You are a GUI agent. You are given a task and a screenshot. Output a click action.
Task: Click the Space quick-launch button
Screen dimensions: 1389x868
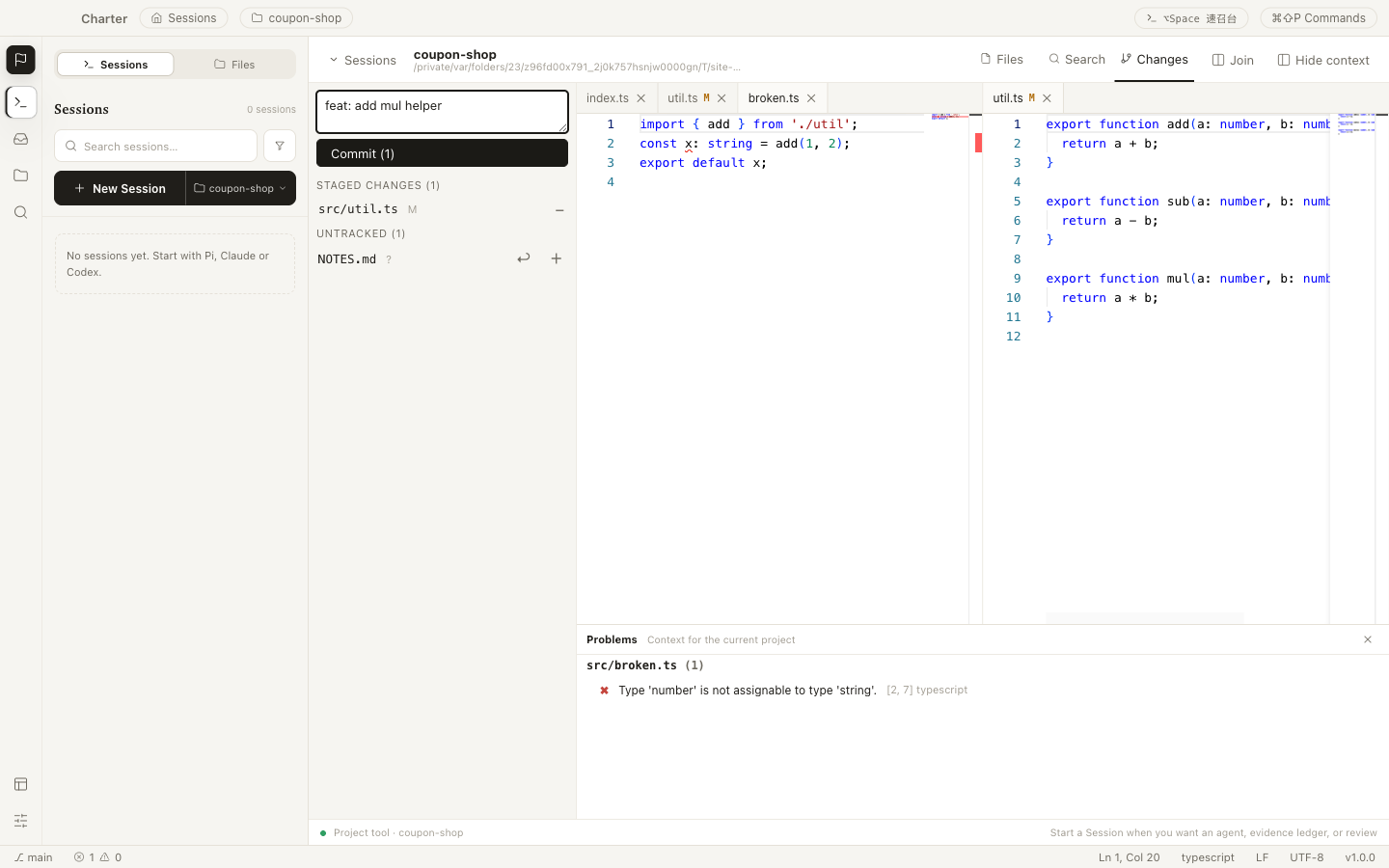click(1191, 18)
